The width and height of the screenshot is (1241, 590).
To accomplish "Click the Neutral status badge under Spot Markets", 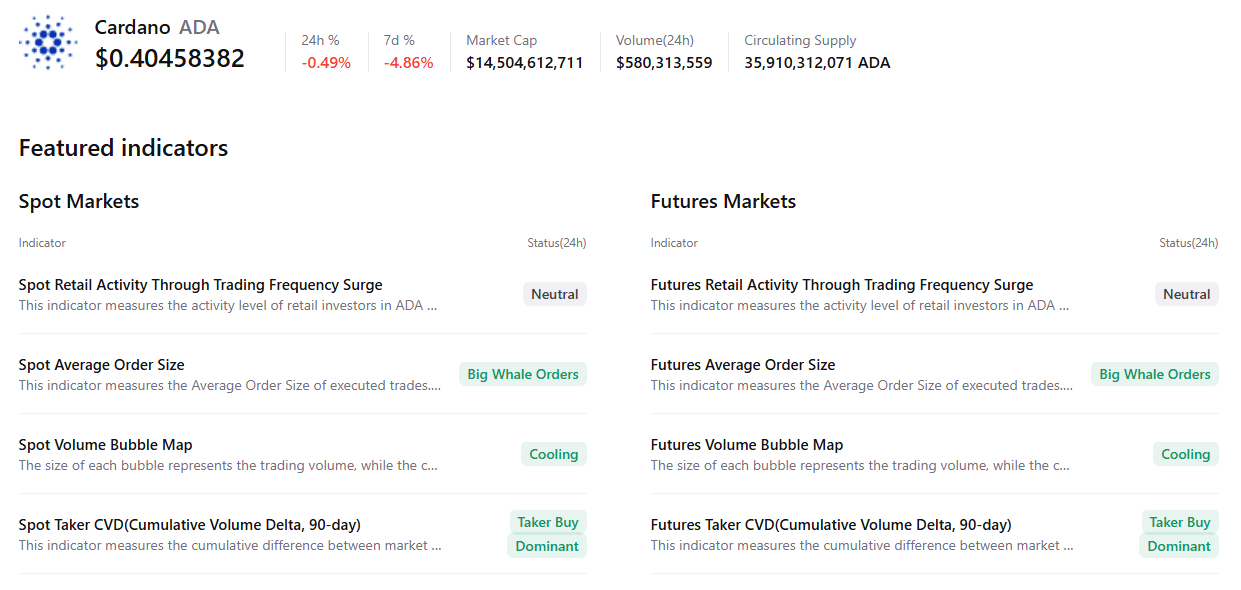I will [554, 294].
